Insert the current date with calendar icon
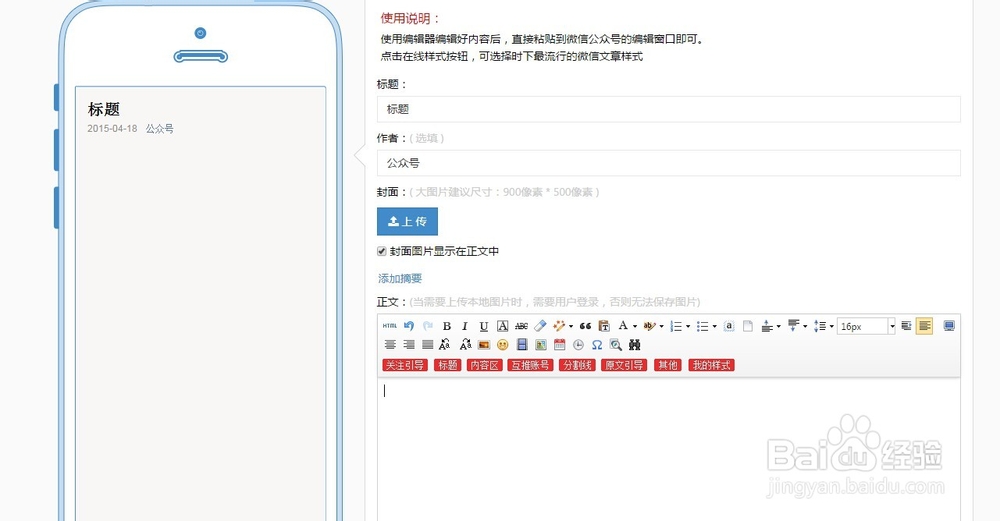 click(559, 344)
